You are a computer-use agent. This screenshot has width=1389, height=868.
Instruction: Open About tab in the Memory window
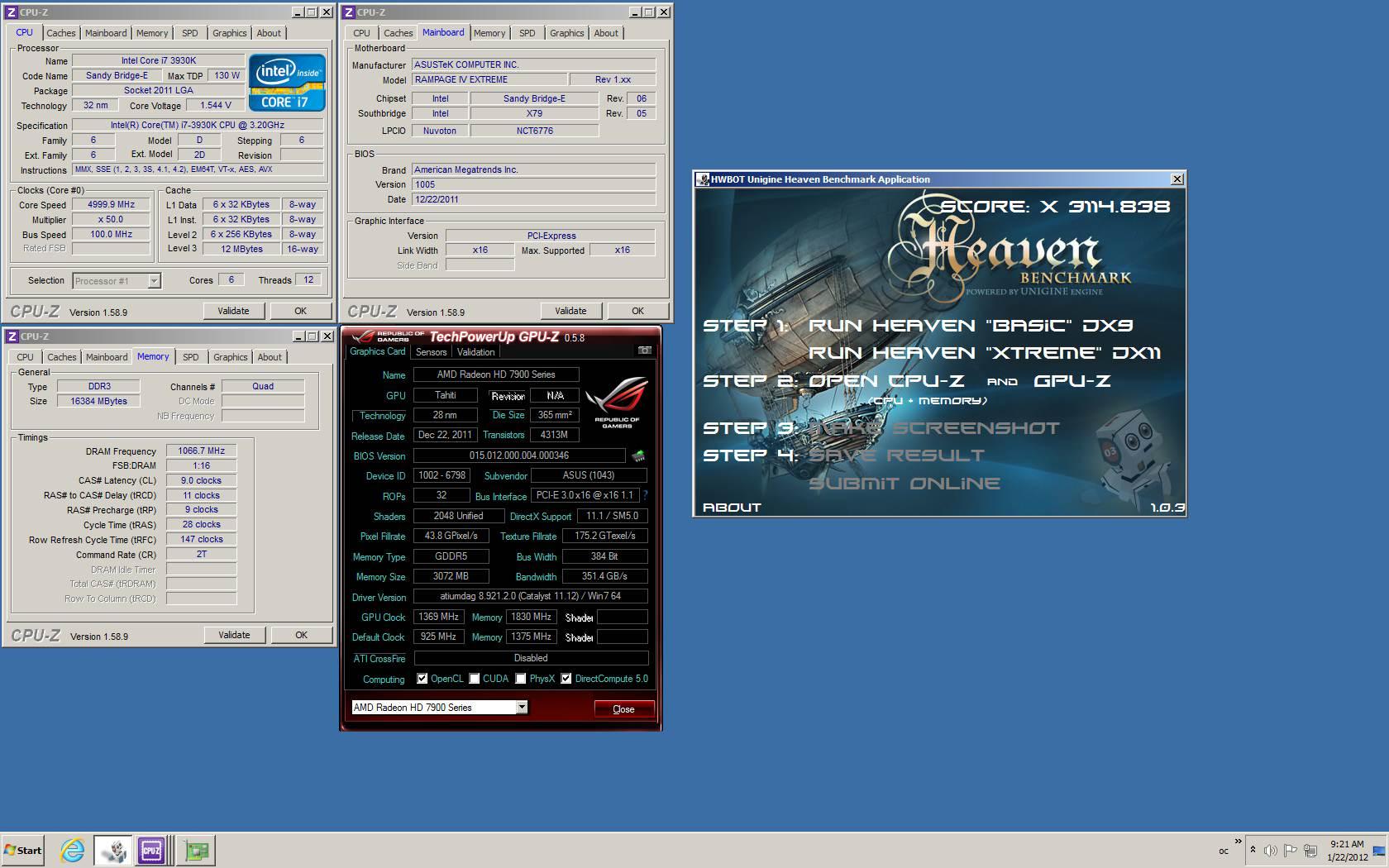point(270,357)
